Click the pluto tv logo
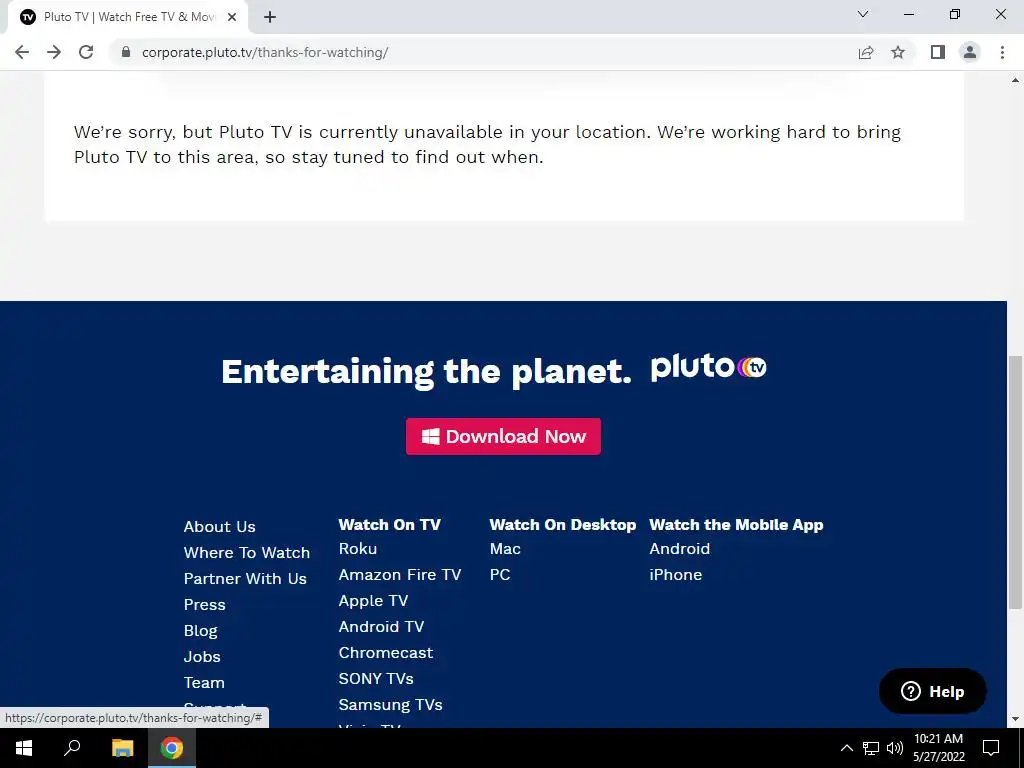 [x=709, y=367]
